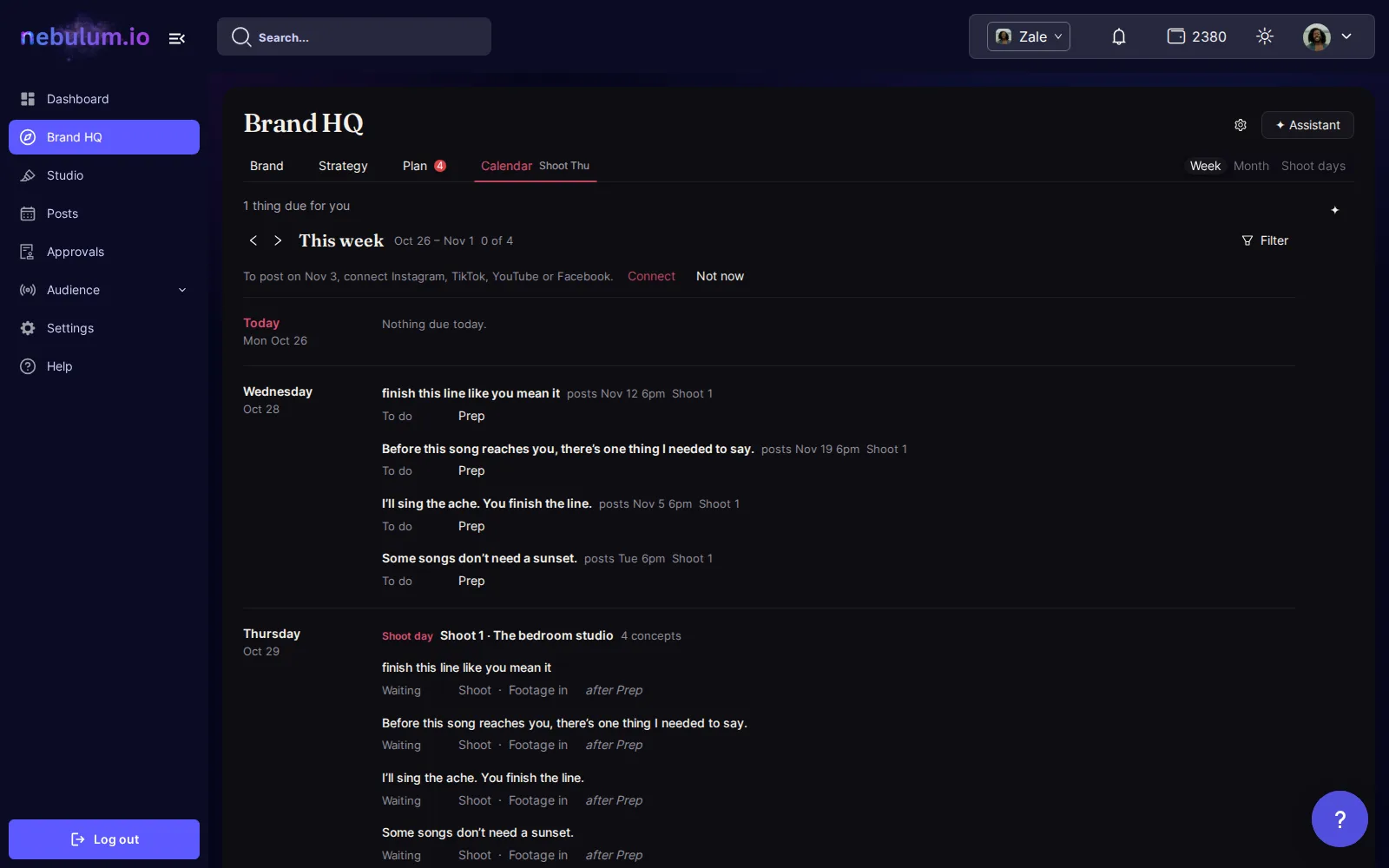Click the sparkle icon beside due items
1389x868 pixels.
1335,210
